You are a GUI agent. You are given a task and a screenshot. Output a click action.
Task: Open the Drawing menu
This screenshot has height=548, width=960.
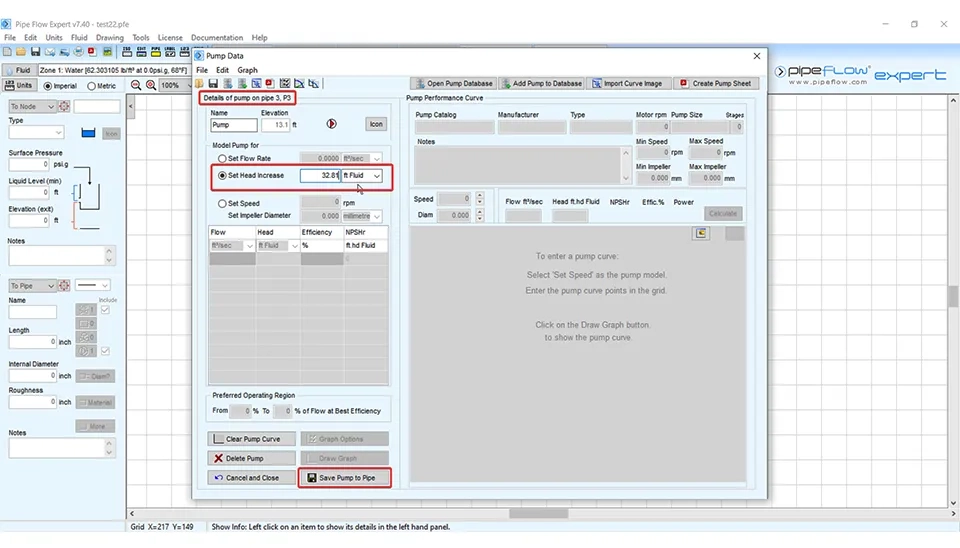[x=109, y=38]
